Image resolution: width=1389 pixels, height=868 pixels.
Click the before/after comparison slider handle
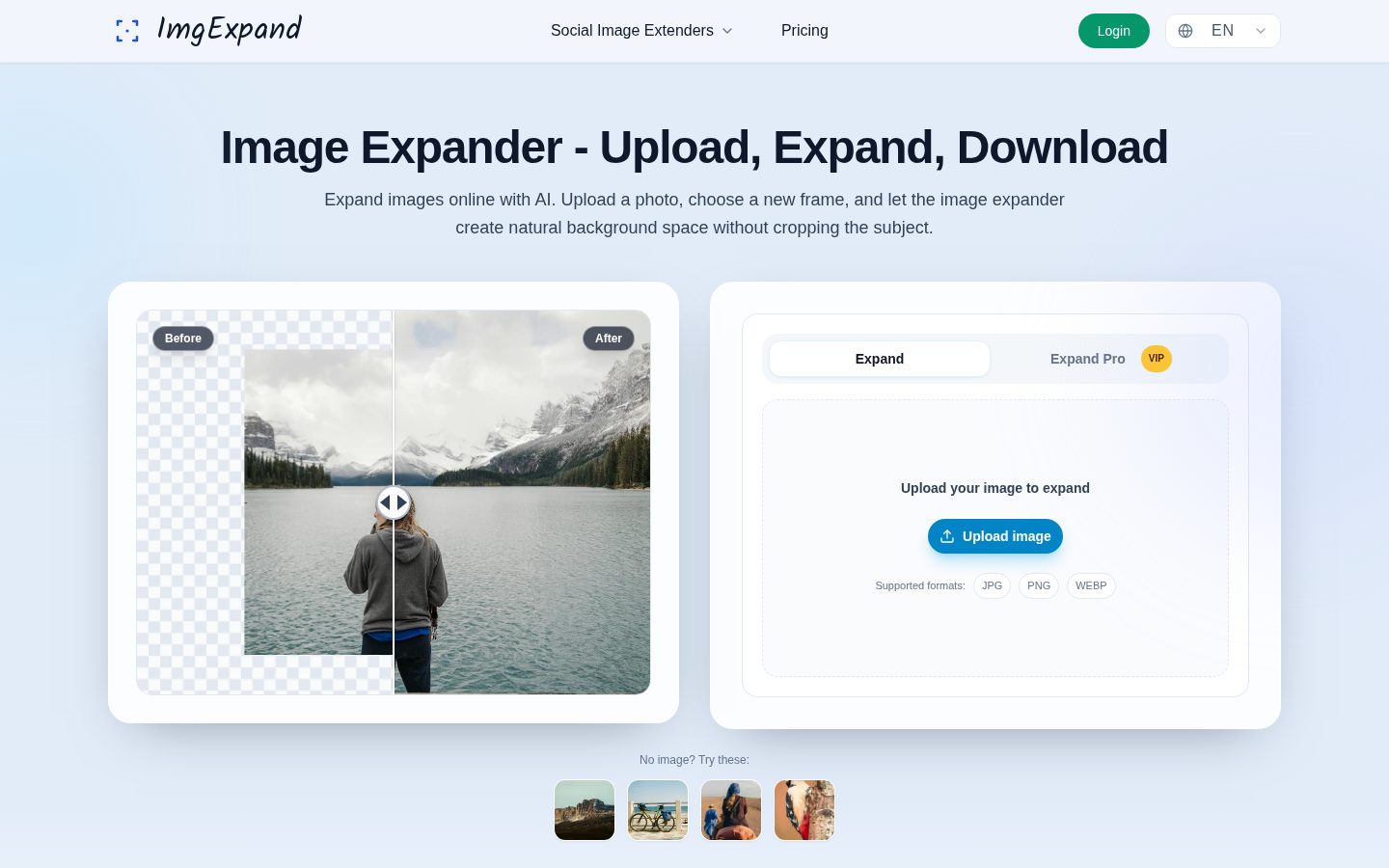[394, 502]
